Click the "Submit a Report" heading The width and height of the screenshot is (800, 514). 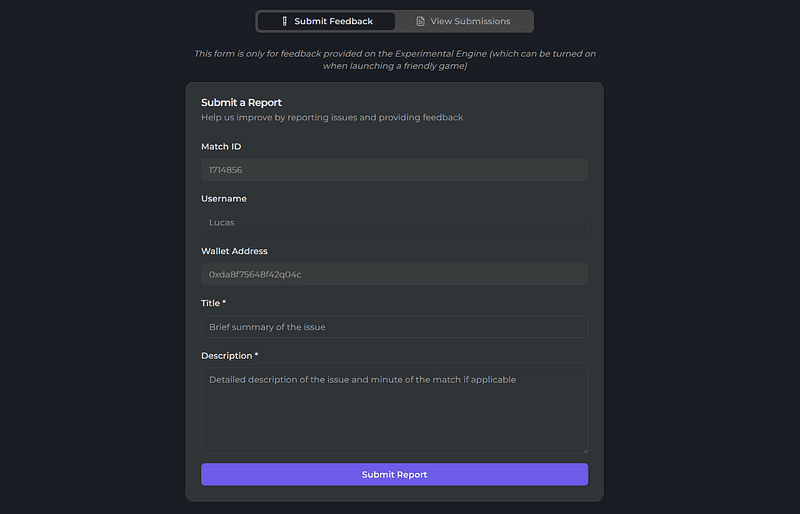point(241,102)
